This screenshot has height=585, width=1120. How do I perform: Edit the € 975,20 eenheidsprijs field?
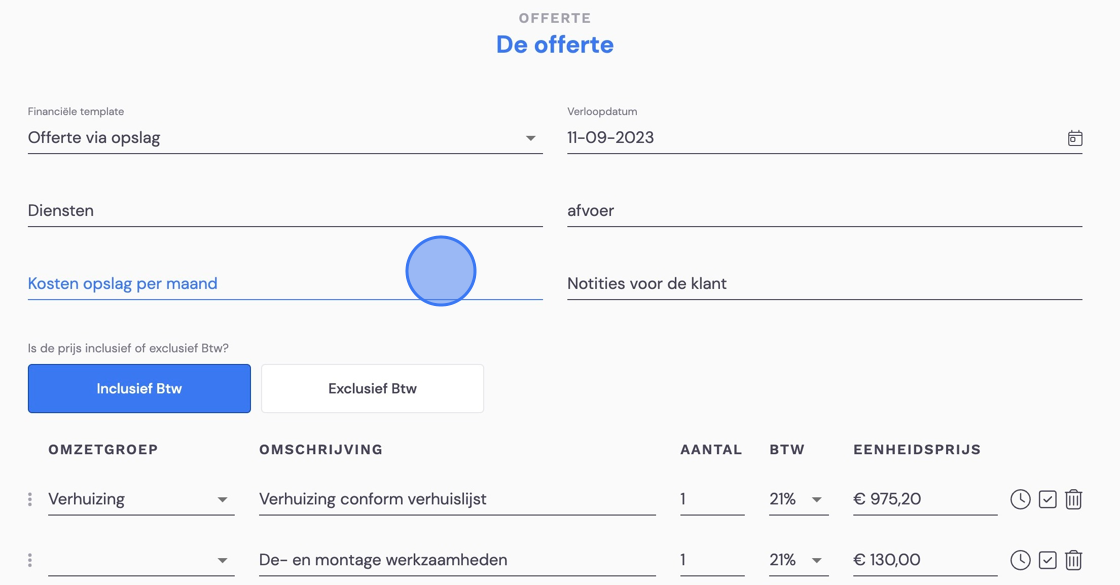click(x=925, y=499)
